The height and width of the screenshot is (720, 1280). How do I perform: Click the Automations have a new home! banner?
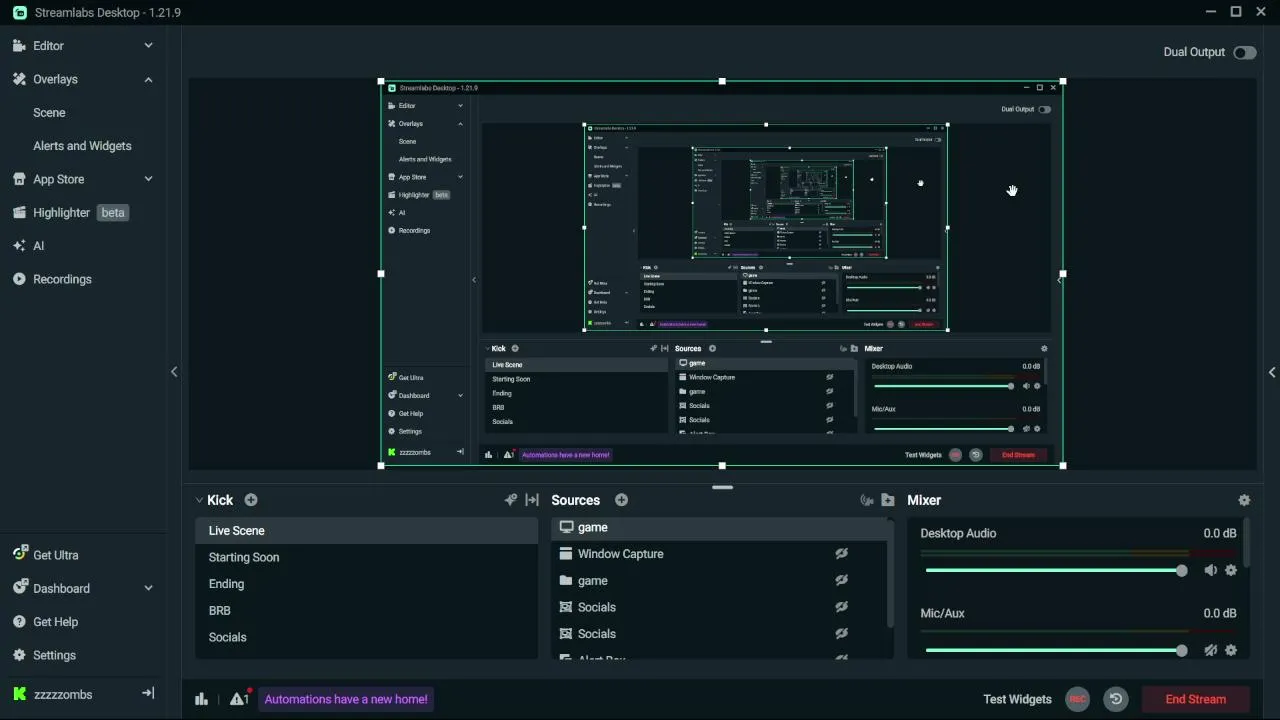(346, 699)
